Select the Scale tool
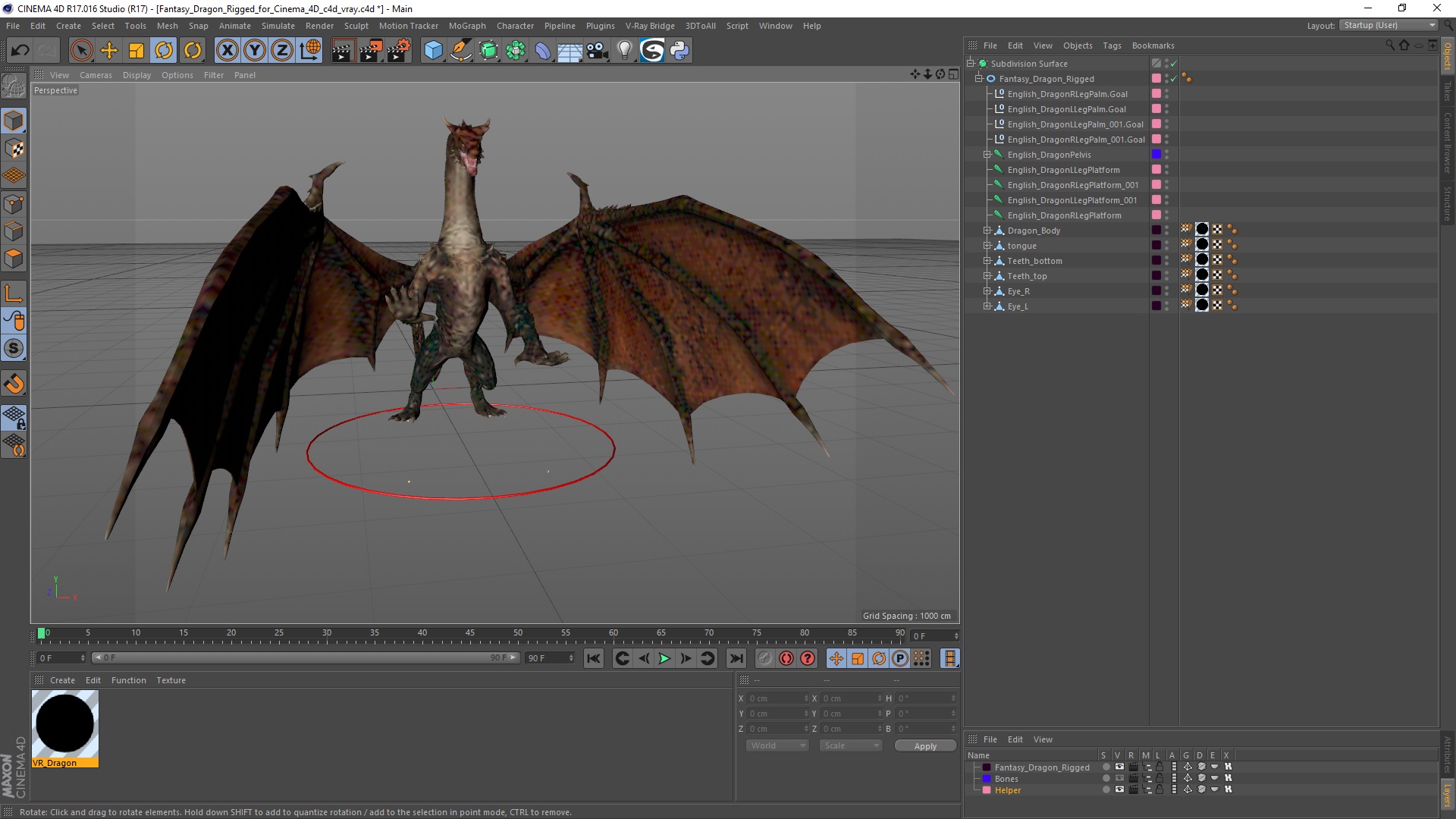1456x819 pixels. tap(136, 51)
